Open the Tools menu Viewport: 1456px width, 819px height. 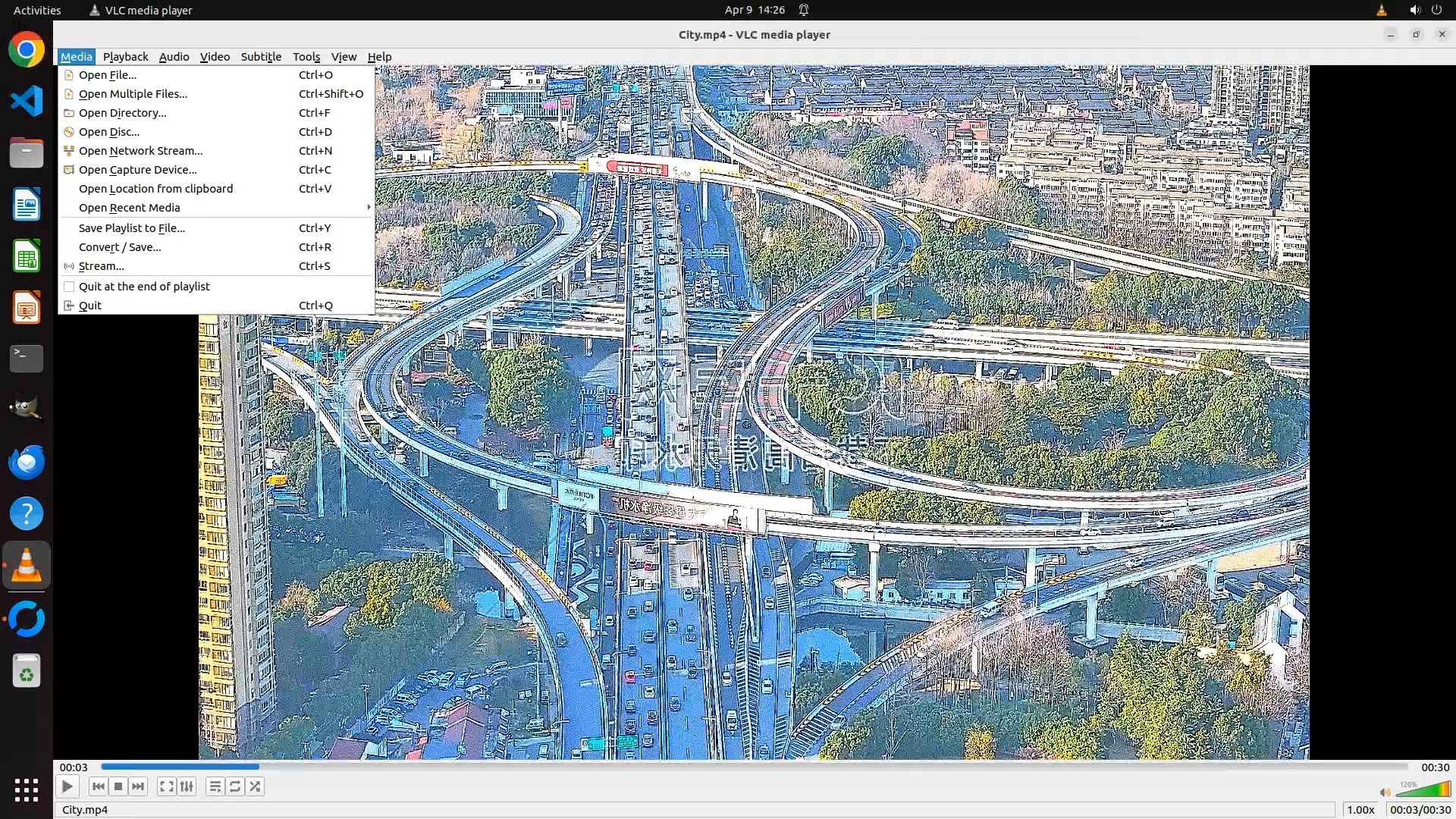pyautogui.click(x=306, y=56)
